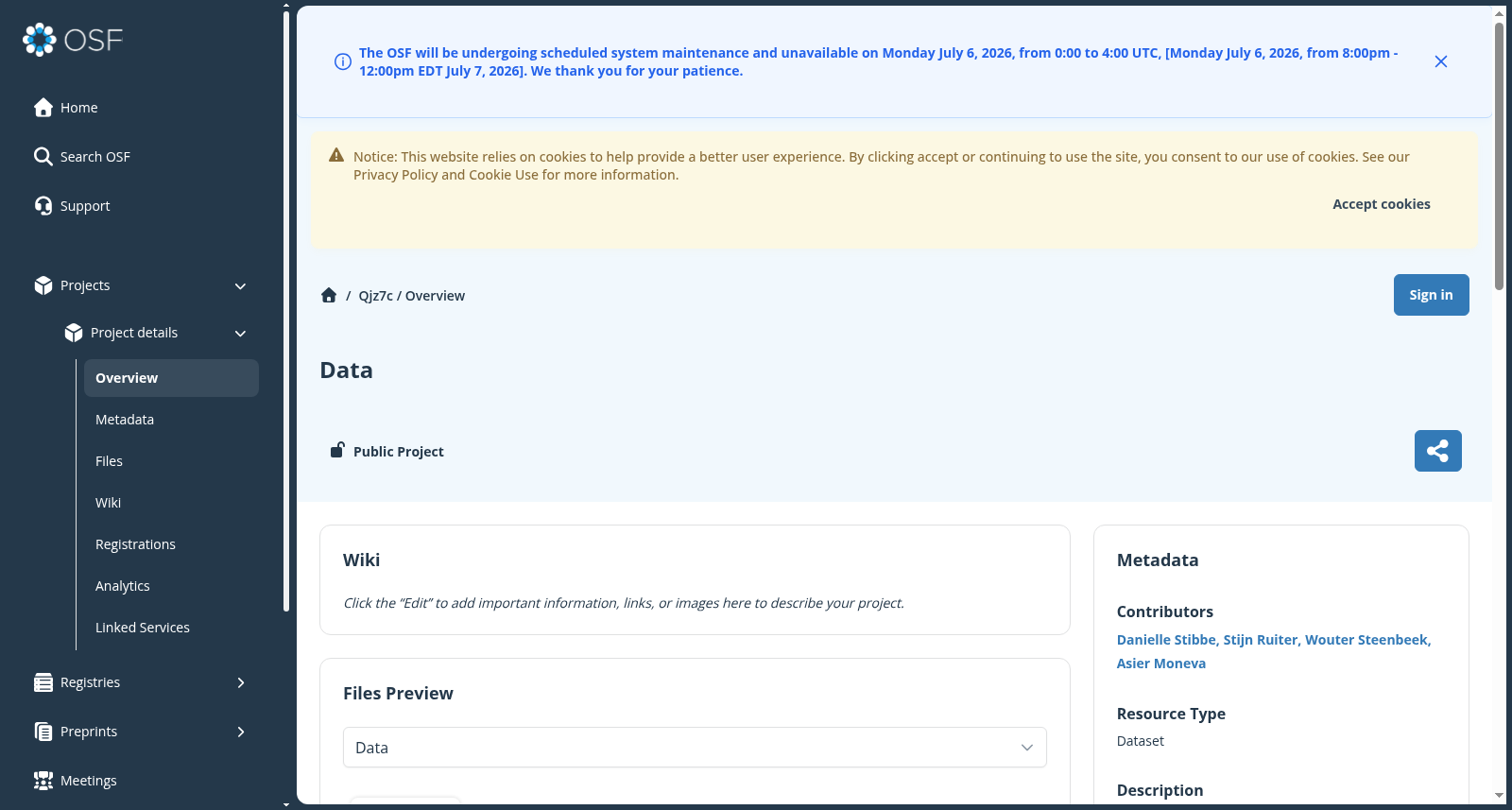Collapse the Projects section chevron
1512x810 pixels.
tap(240, 286)
